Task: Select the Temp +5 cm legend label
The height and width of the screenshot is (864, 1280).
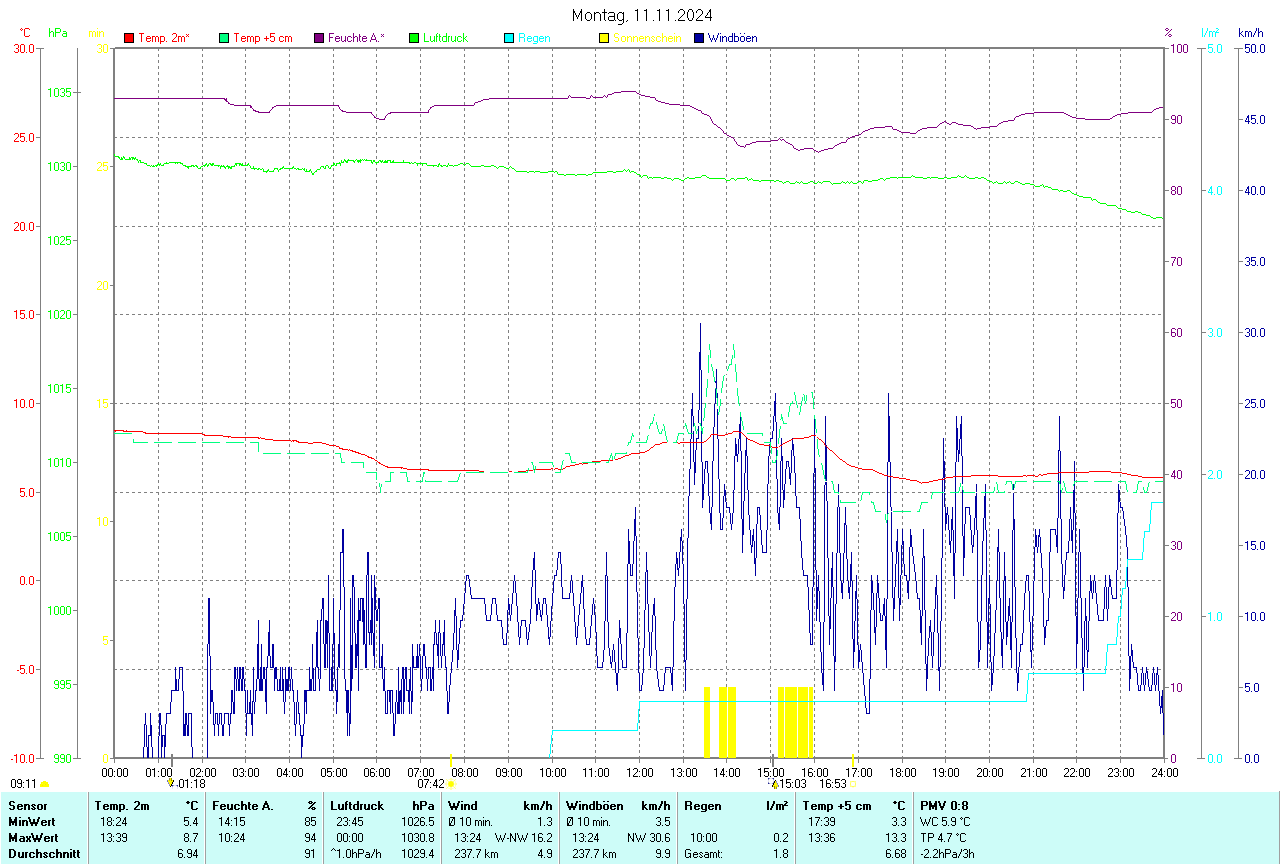Action: pyautogui.click(x=262, y=38)
